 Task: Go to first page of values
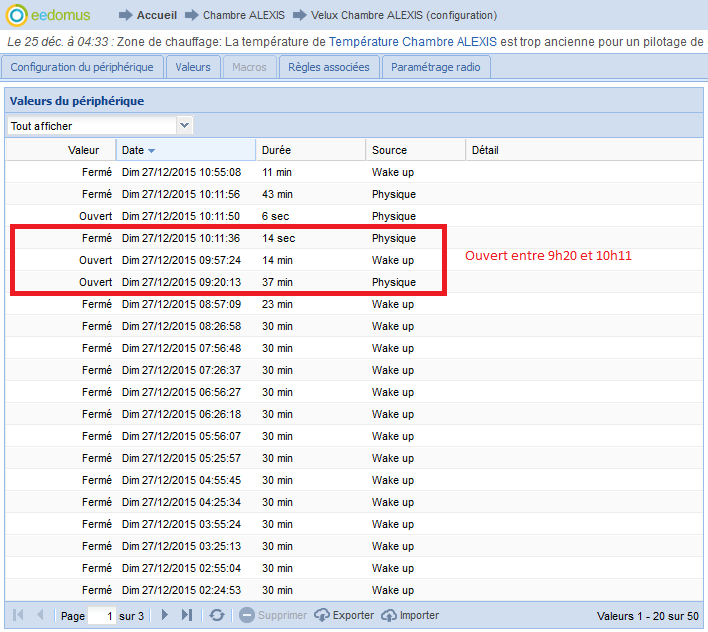click(19, 615)
